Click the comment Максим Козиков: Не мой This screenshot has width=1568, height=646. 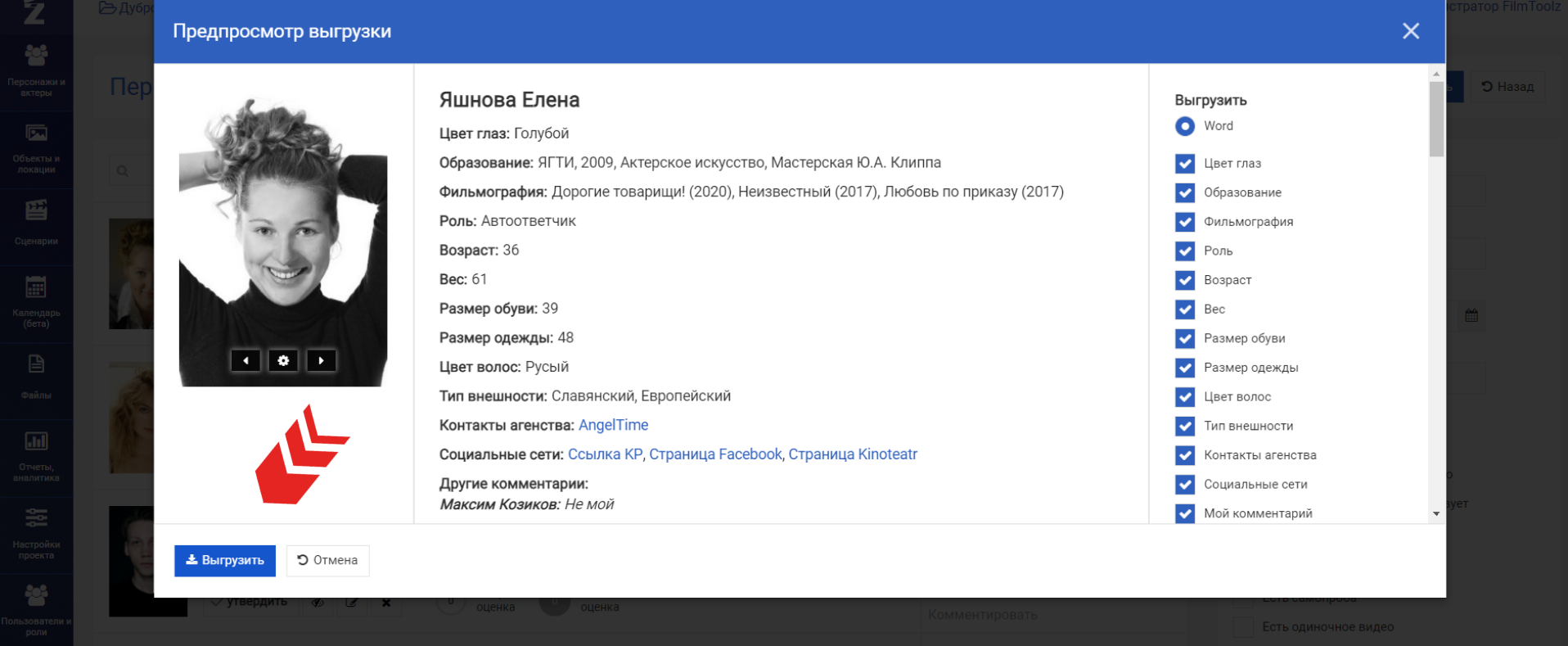[526, 504]
